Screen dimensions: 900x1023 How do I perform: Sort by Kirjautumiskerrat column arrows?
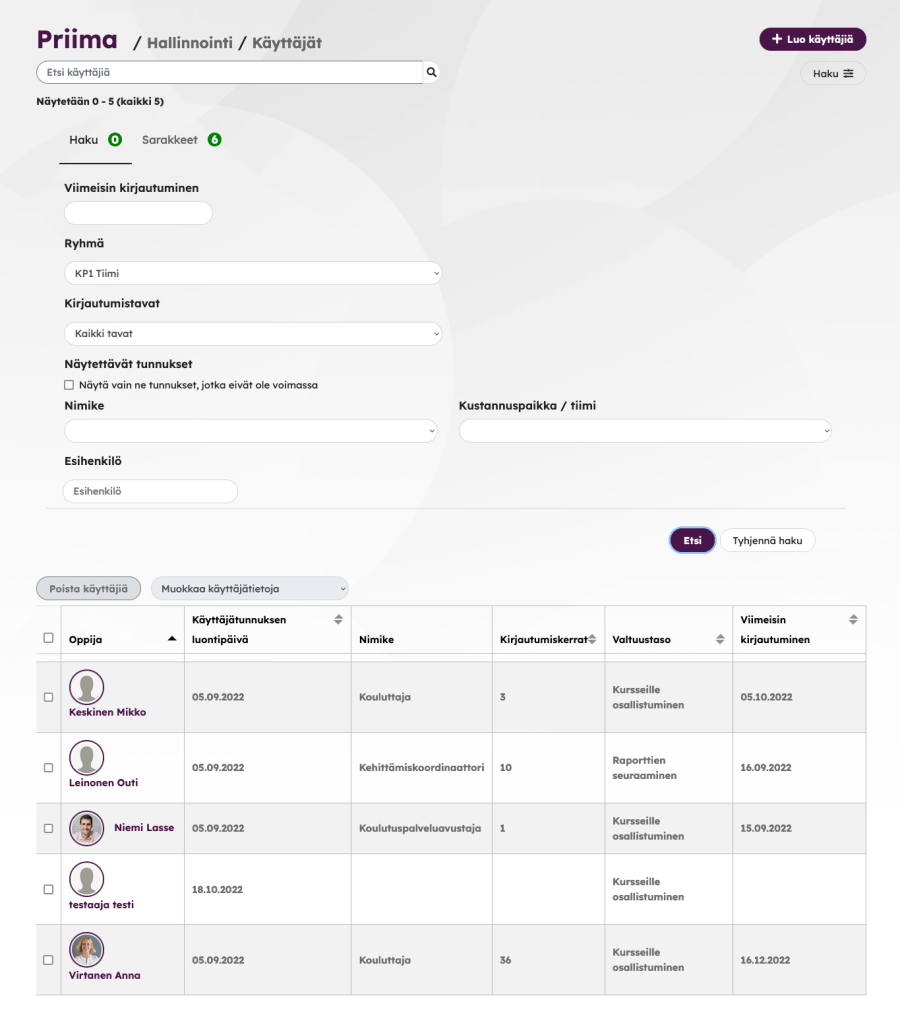(592, 640)
